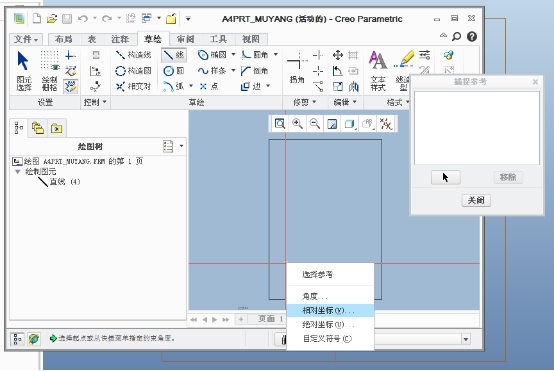Open the 绘图树 settings dropdown arrow
This screenshot has width=554, height=371.
pyautogui.click(x=181, y=146)
